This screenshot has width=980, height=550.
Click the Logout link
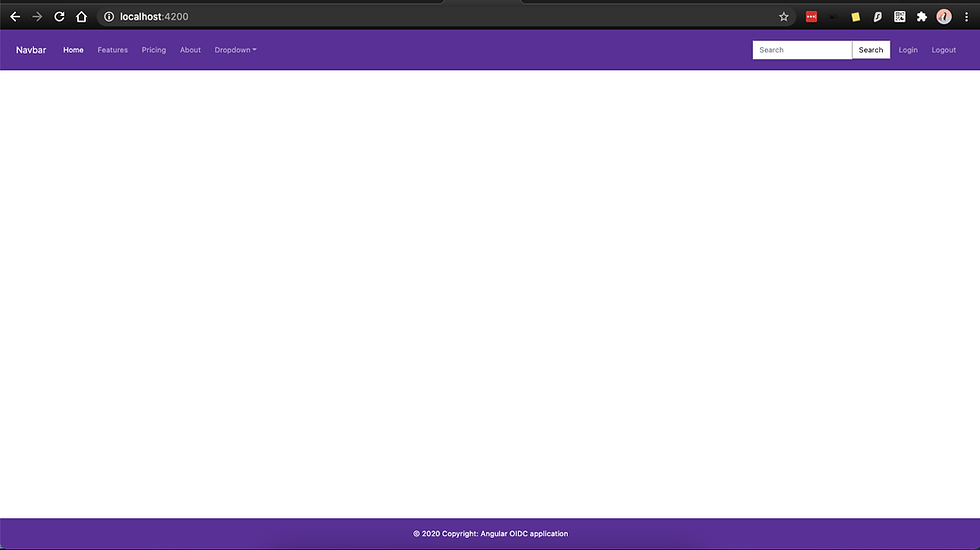944,50
